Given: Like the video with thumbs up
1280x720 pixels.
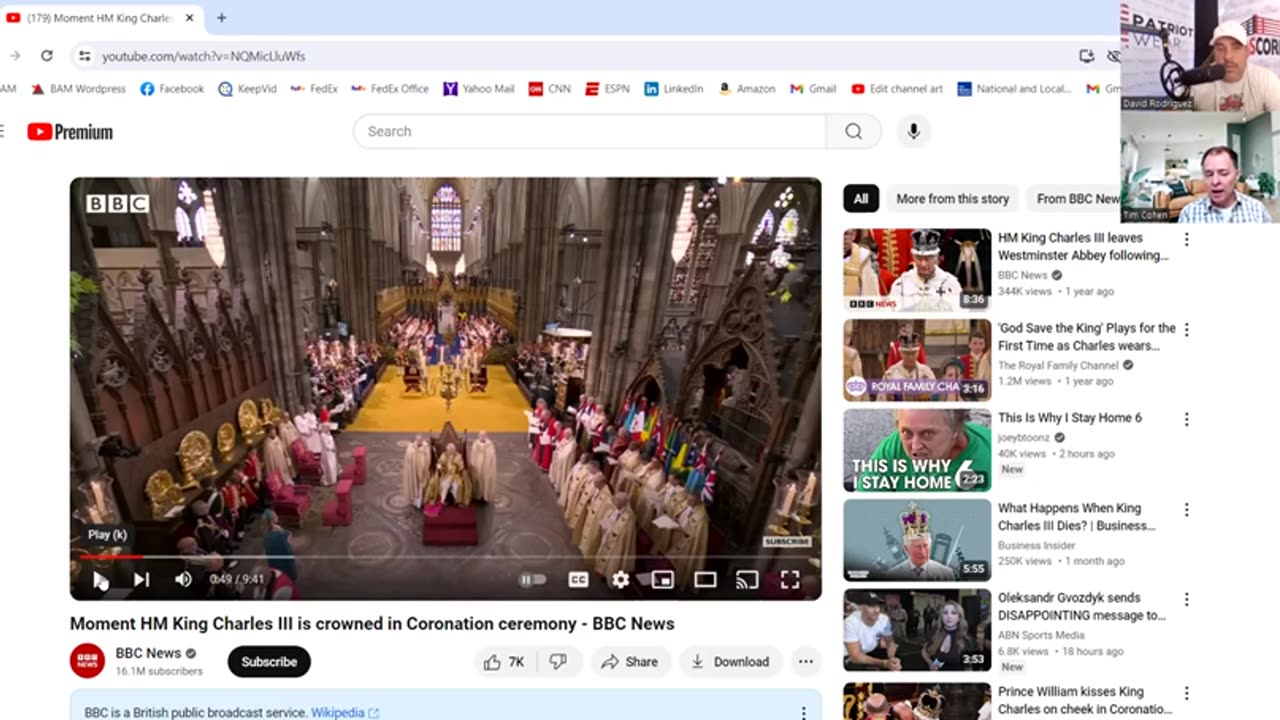Looking at the screenshot, I should pyautogui.click(x=505, y=661).
